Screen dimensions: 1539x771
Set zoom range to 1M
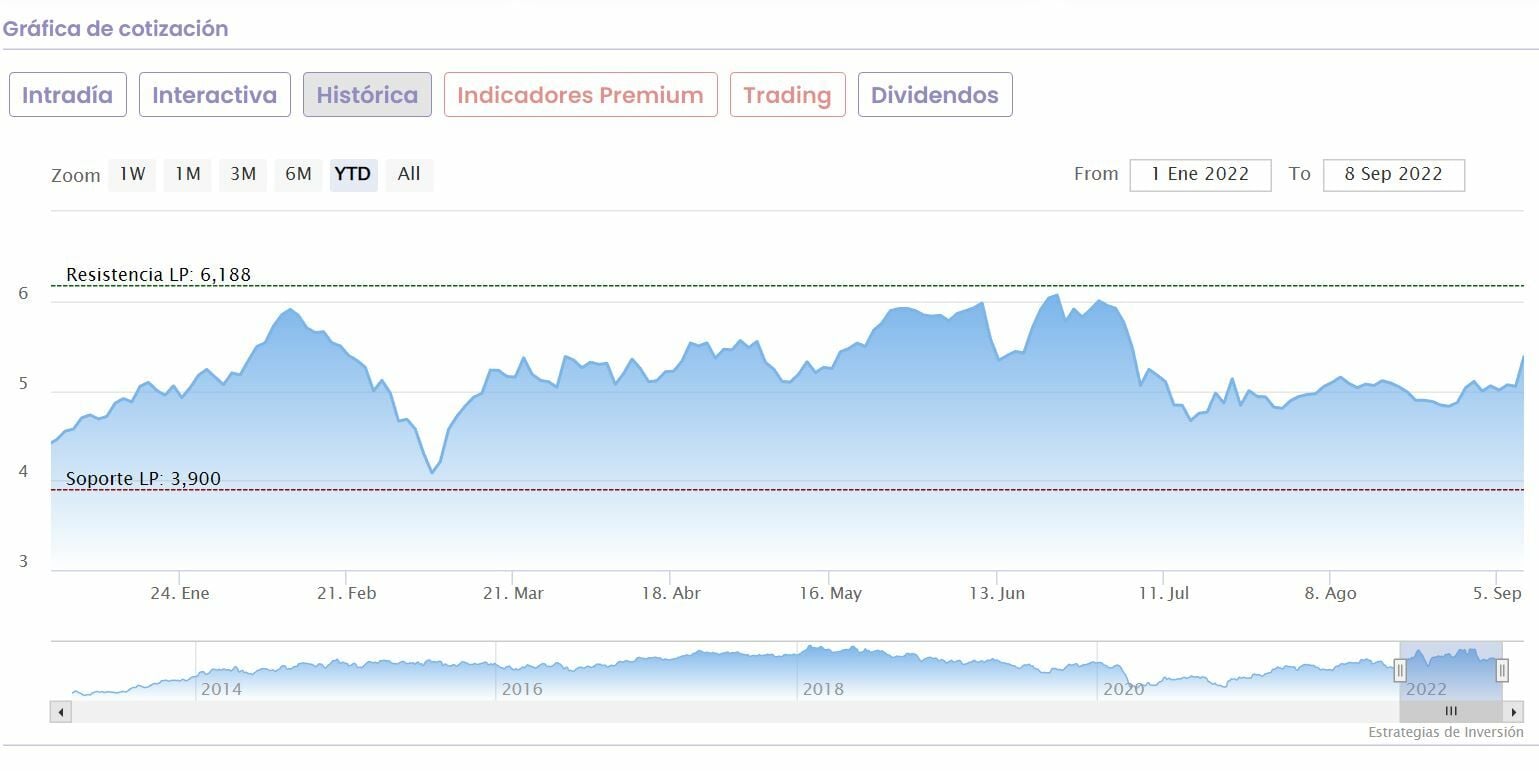(x=187, y=174)
